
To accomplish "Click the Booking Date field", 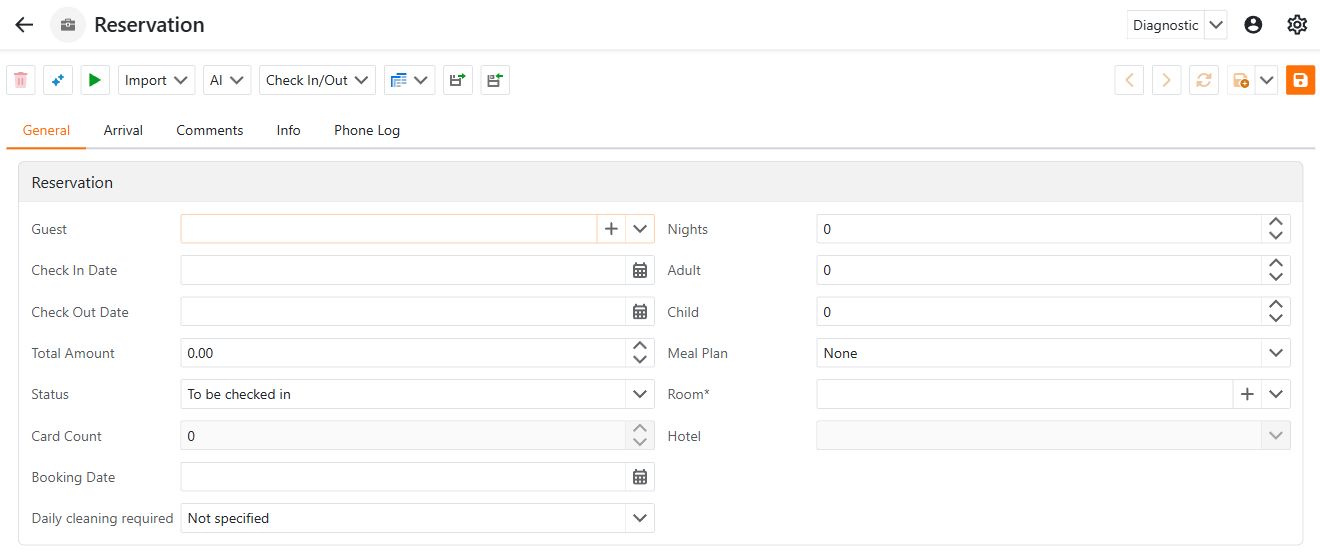I will point(403,477).
